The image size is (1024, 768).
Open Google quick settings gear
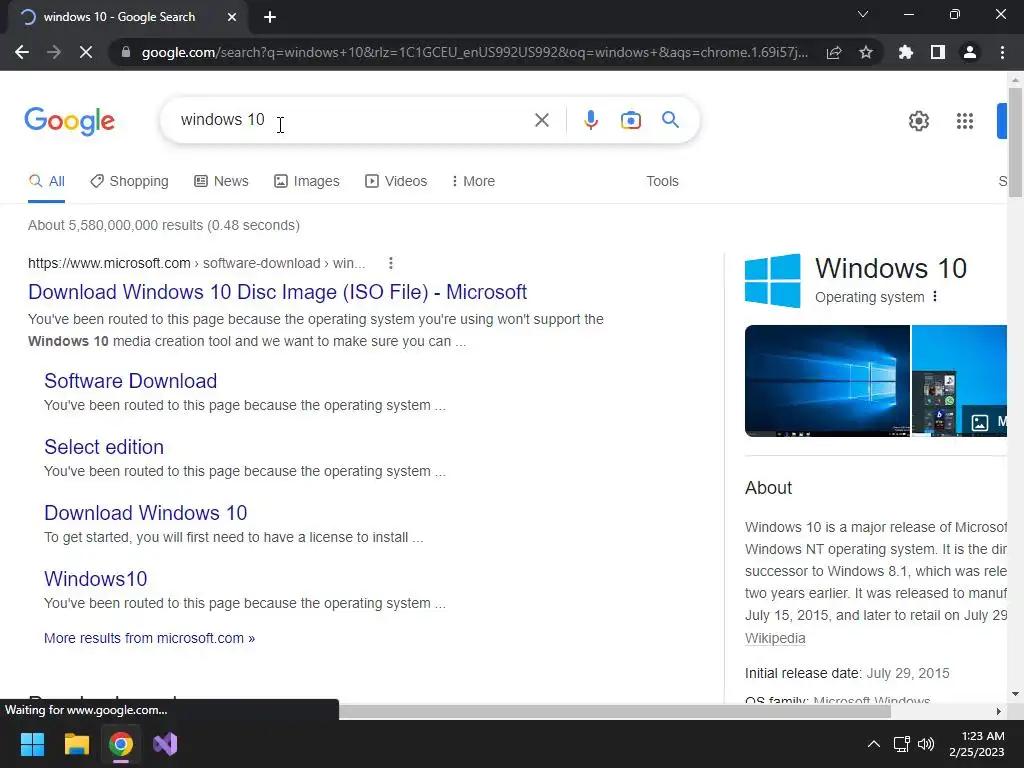point(919,121)
